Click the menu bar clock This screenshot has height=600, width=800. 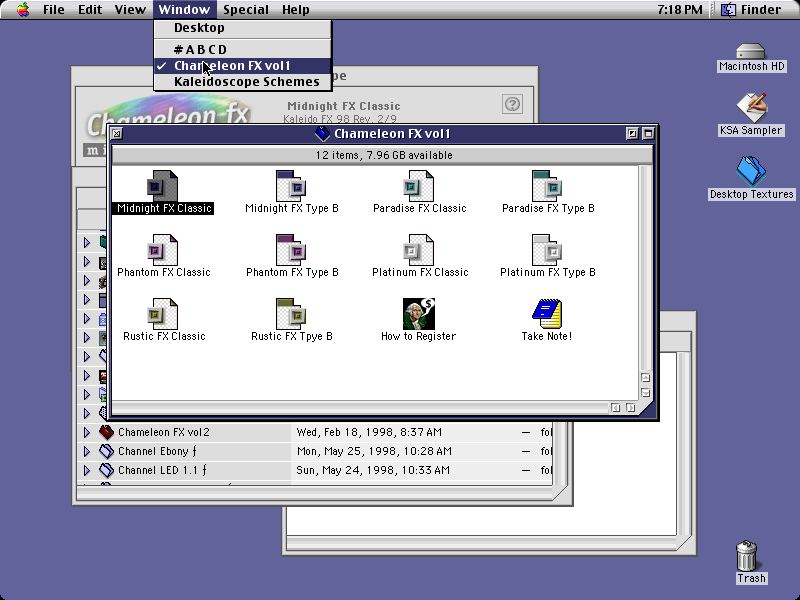pos(680,10)
